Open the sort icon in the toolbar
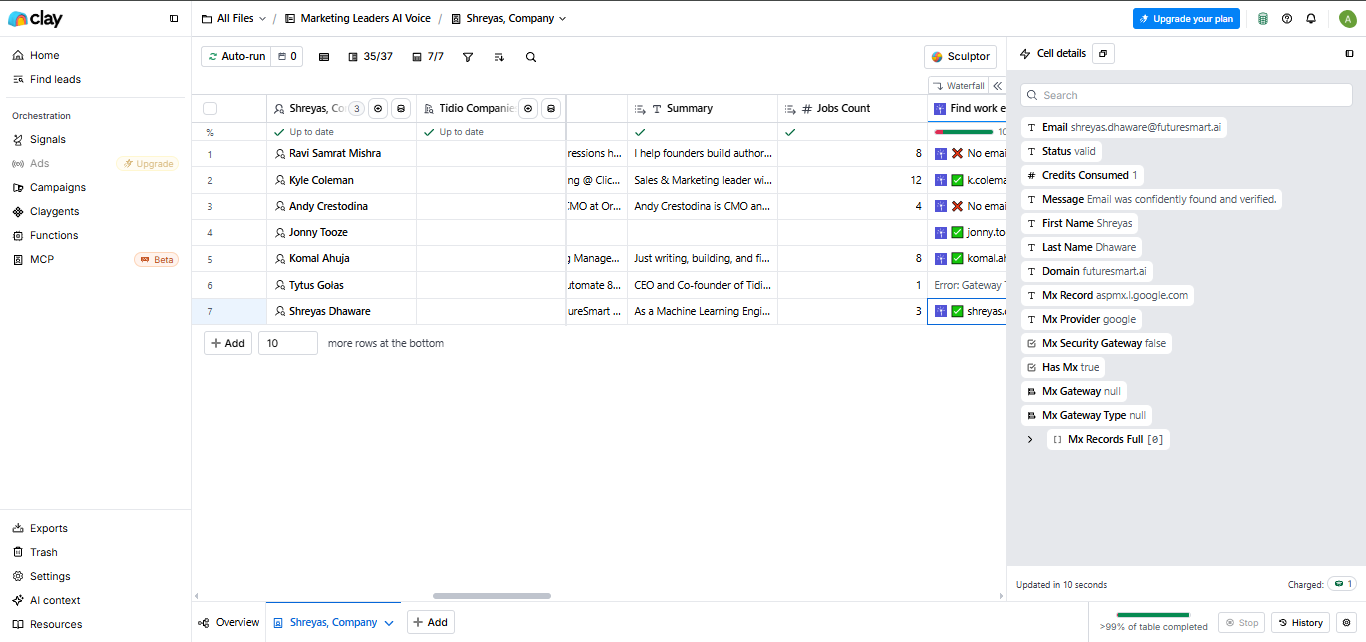Viewport: 1366px width, 642px height. click(x=499, y=57)
